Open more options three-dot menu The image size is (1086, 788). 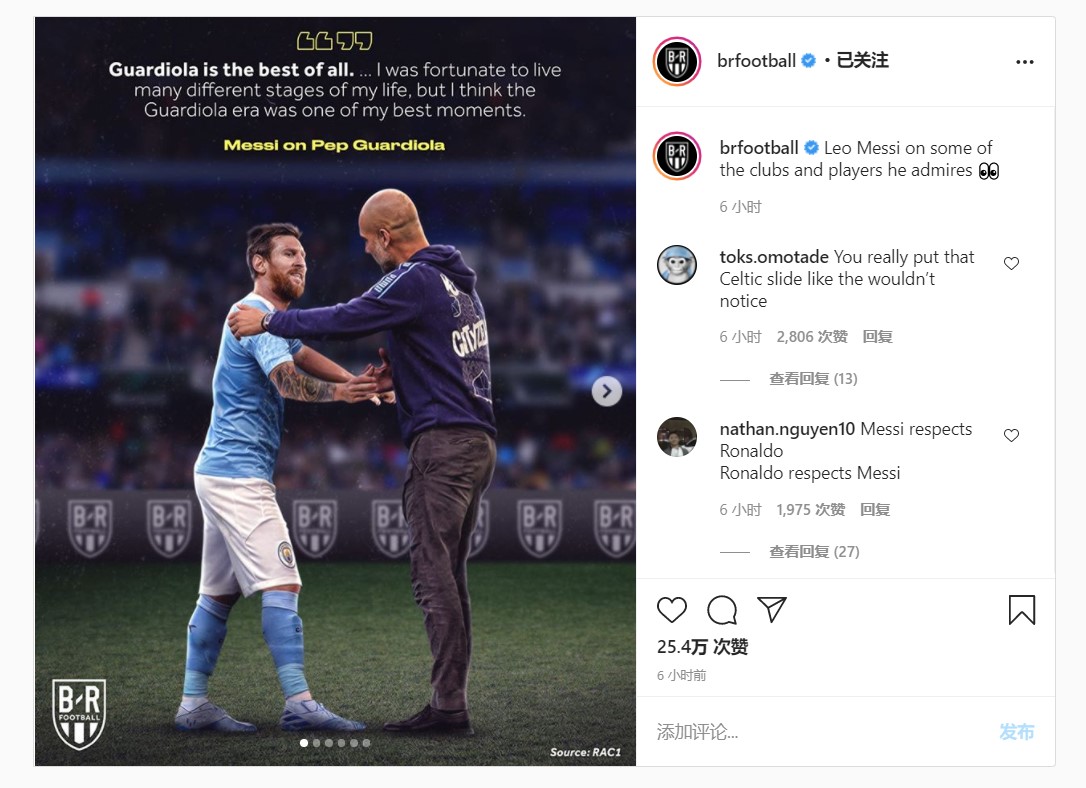1024,62
